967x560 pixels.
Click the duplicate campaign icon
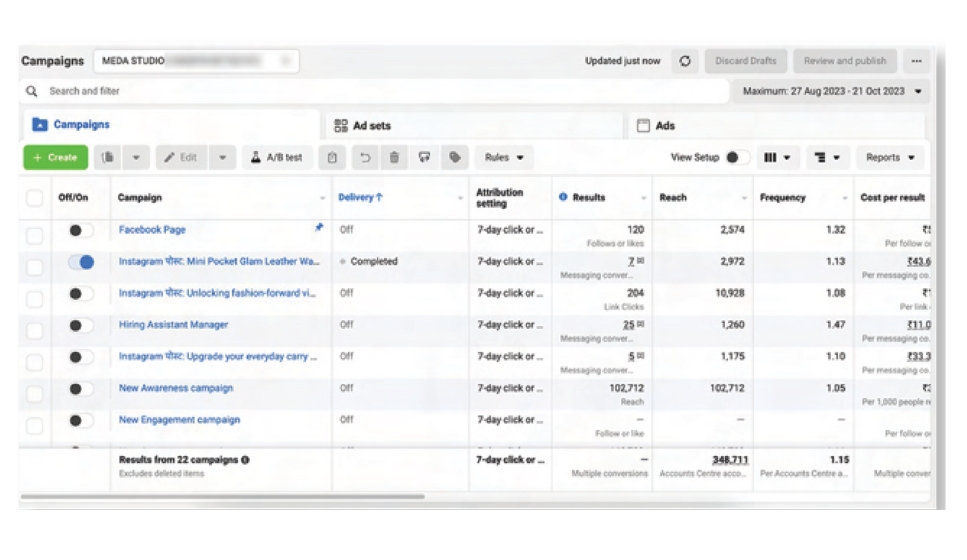tap(108, 158)
